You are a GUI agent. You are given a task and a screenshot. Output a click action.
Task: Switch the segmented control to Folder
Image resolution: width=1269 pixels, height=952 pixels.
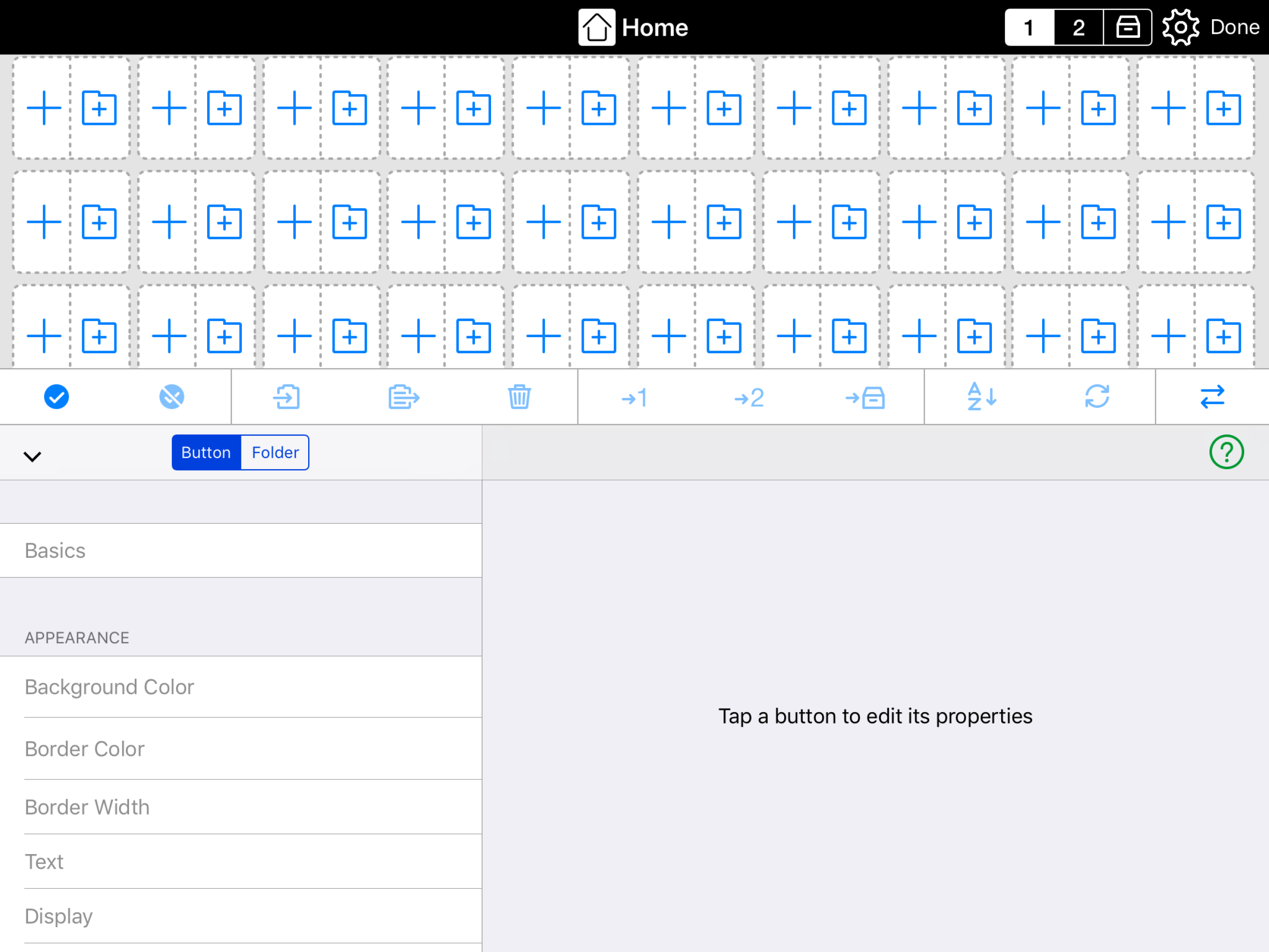(275, 452)
